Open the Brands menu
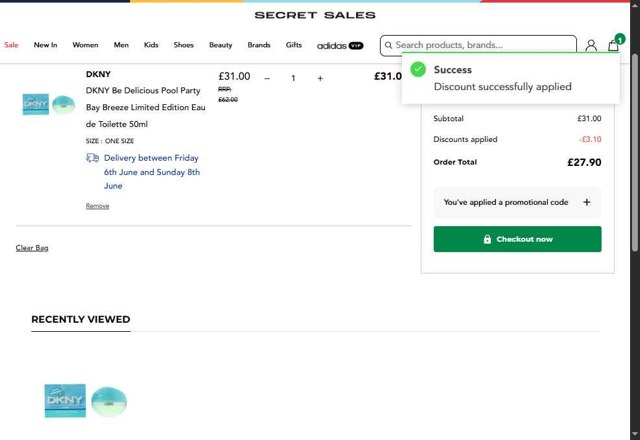Viewport: 640px width, 440px height. (259, 45)
